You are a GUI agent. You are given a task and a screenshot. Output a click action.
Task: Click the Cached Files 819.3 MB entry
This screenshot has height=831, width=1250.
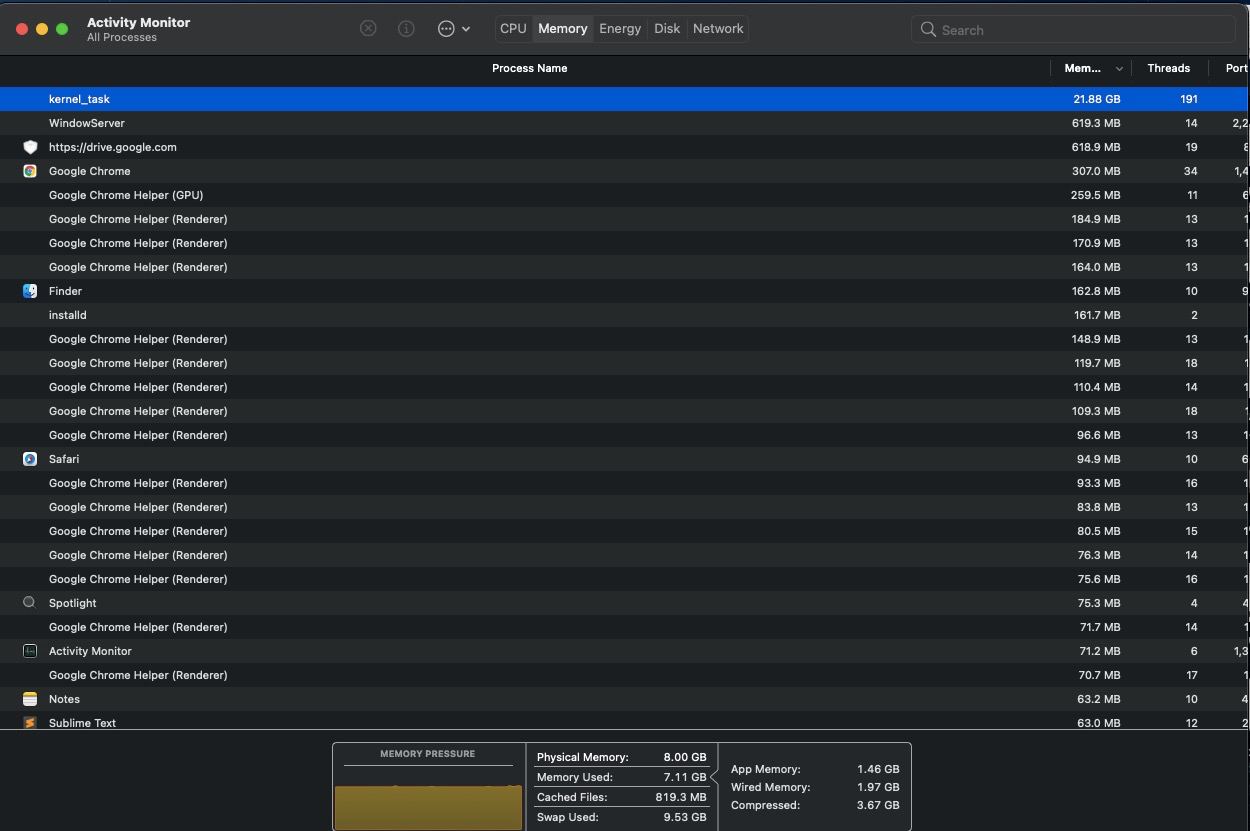point(621,797)
